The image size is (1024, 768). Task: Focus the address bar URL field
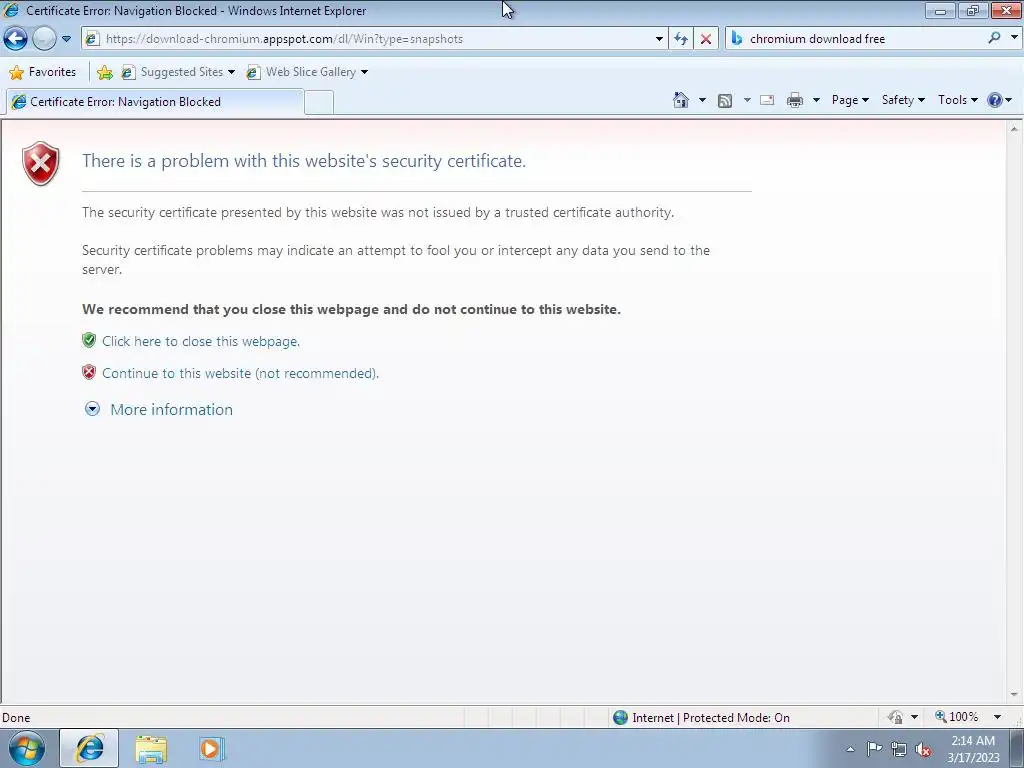tap(376, 39)
